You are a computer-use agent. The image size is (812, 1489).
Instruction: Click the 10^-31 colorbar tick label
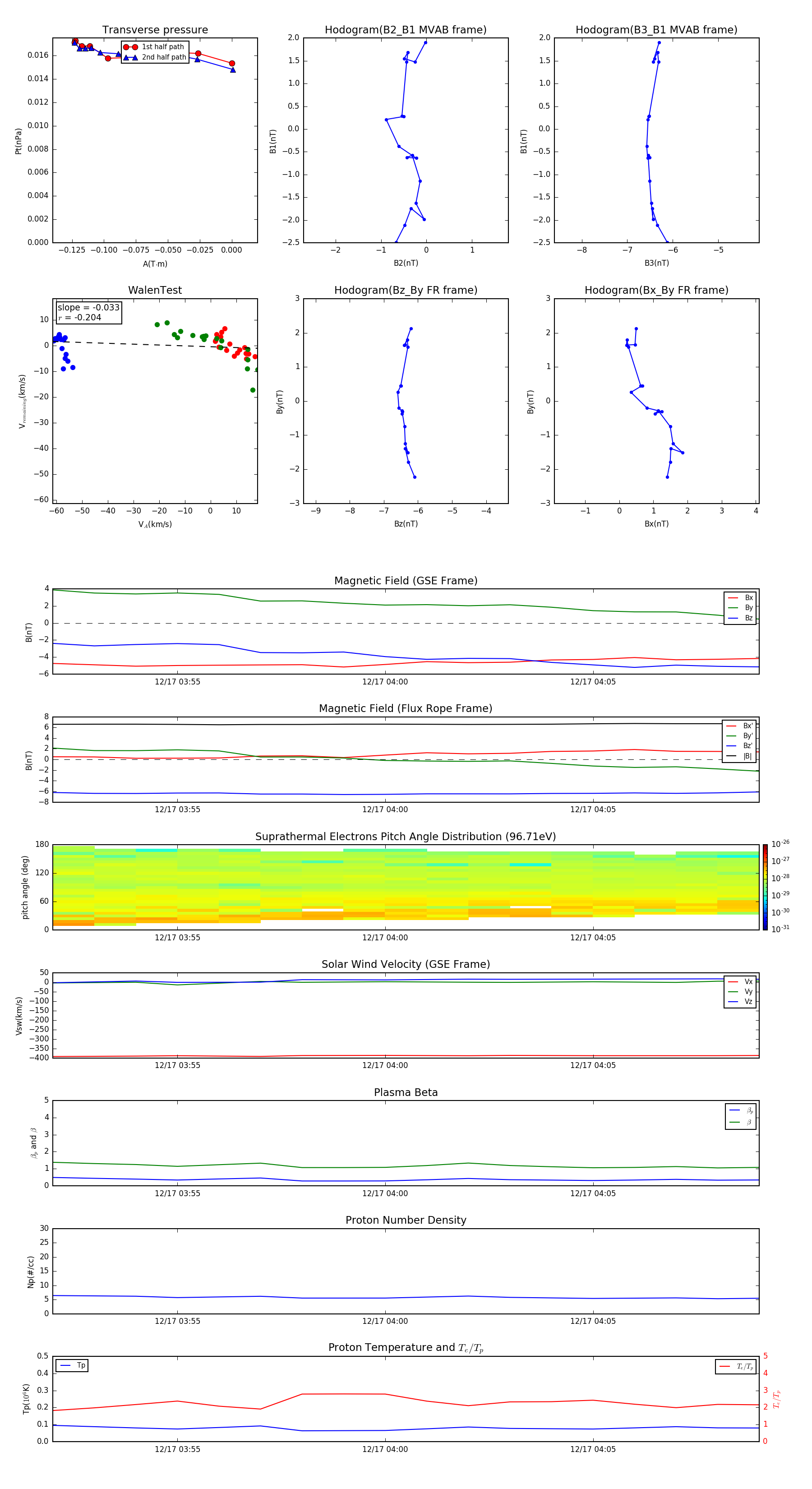(x=780, y=929)
